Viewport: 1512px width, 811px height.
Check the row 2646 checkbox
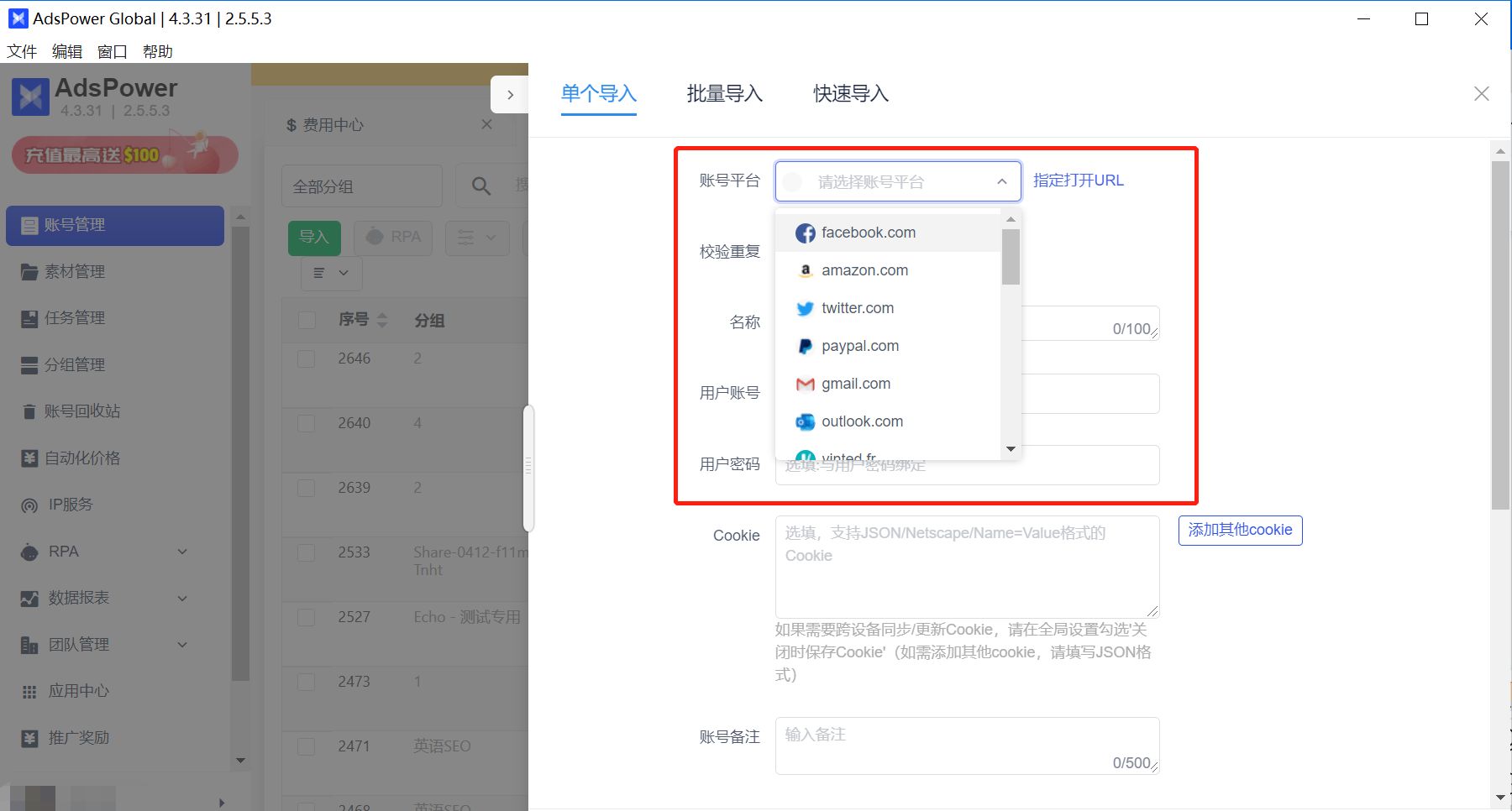coord(307,358)
